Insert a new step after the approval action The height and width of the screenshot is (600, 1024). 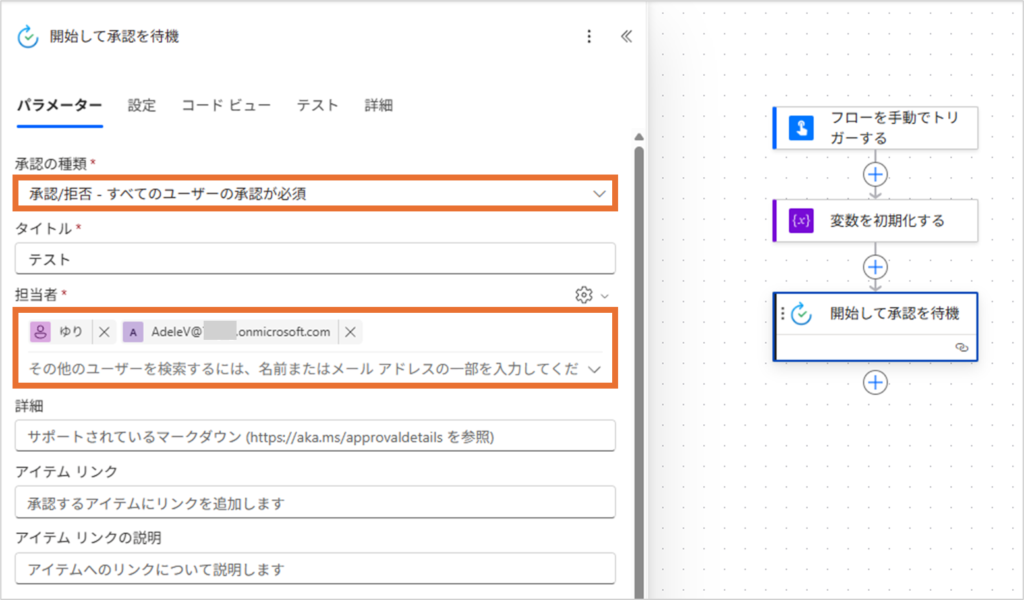tap(876, 383)
